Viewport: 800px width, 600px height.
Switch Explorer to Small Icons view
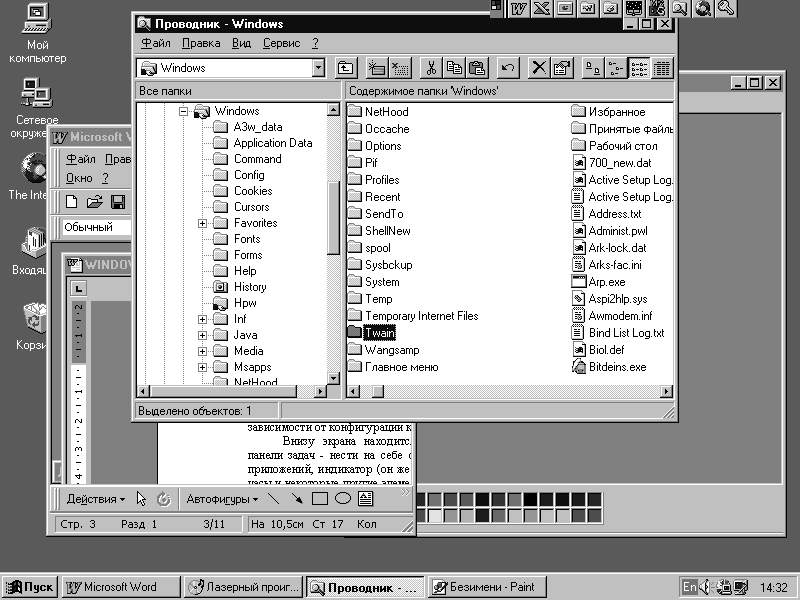coord(616,68)
